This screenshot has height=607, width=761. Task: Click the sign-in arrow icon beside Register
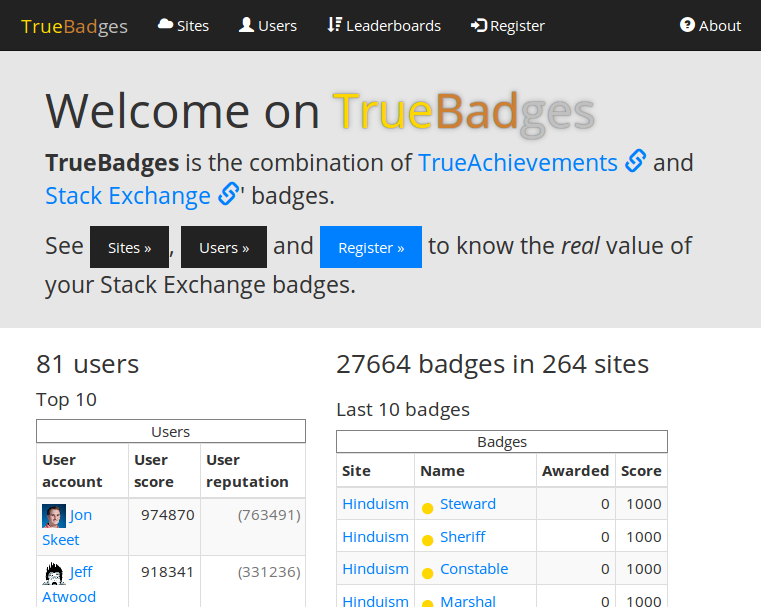pos(479,25)
